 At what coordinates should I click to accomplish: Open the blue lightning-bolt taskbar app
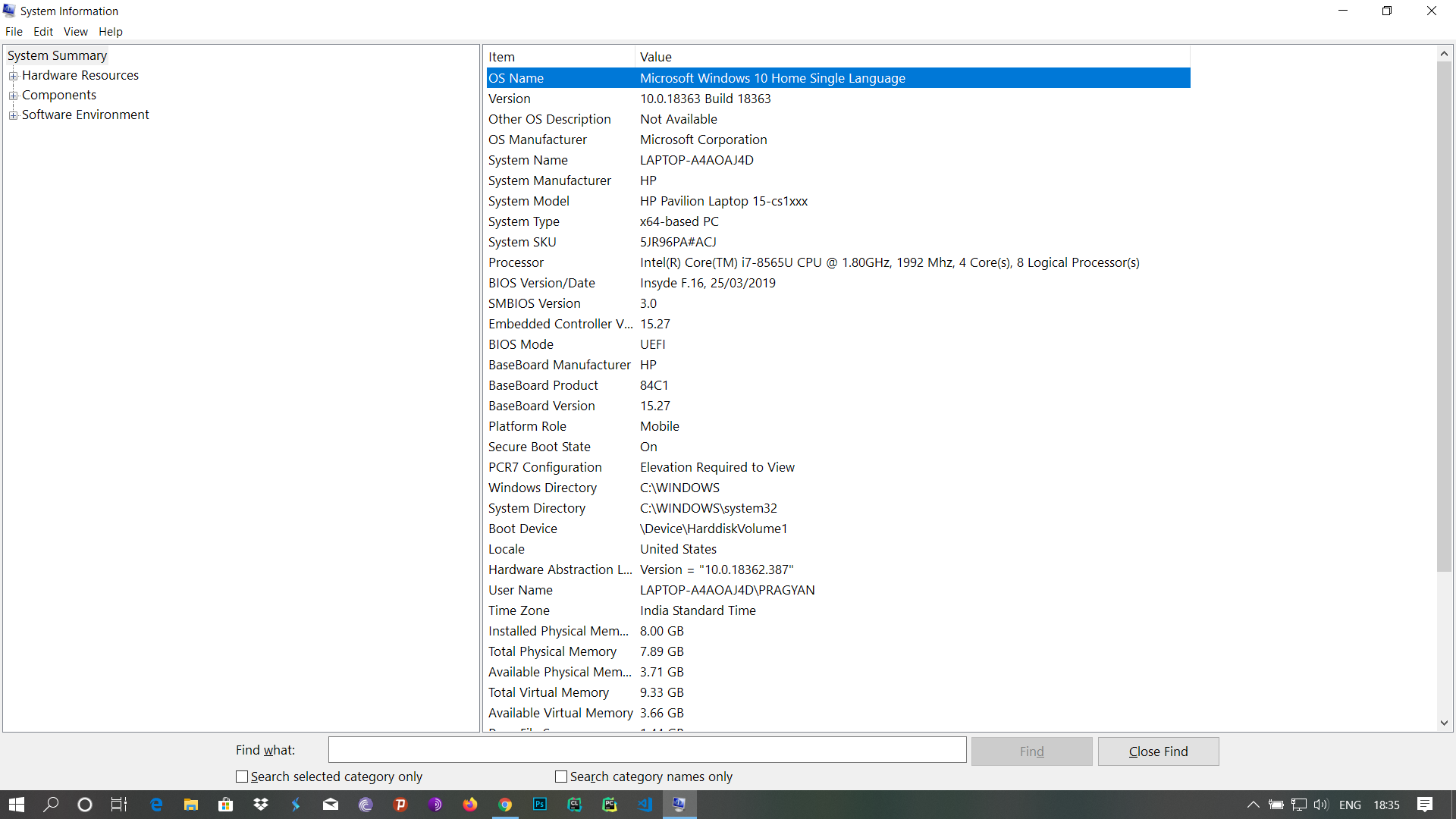[296, 805]
